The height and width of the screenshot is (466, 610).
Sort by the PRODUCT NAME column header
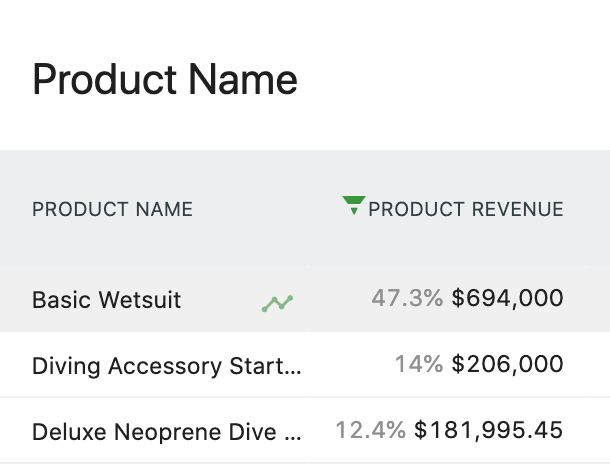pyautogui.click(x=112, y=209)
